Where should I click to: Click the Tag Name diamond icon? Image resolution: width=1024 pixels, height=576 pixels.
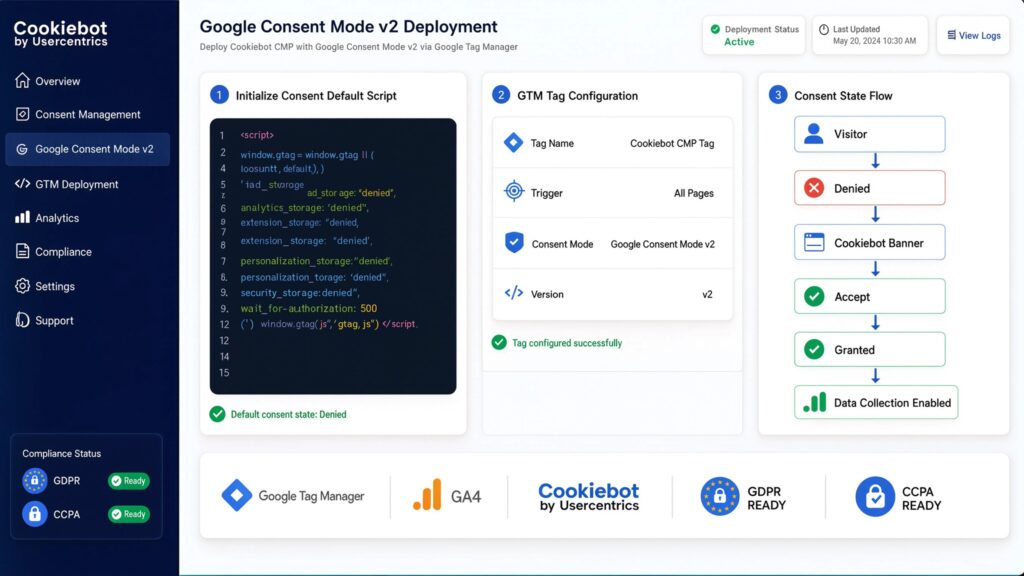[x=513, y=142]
